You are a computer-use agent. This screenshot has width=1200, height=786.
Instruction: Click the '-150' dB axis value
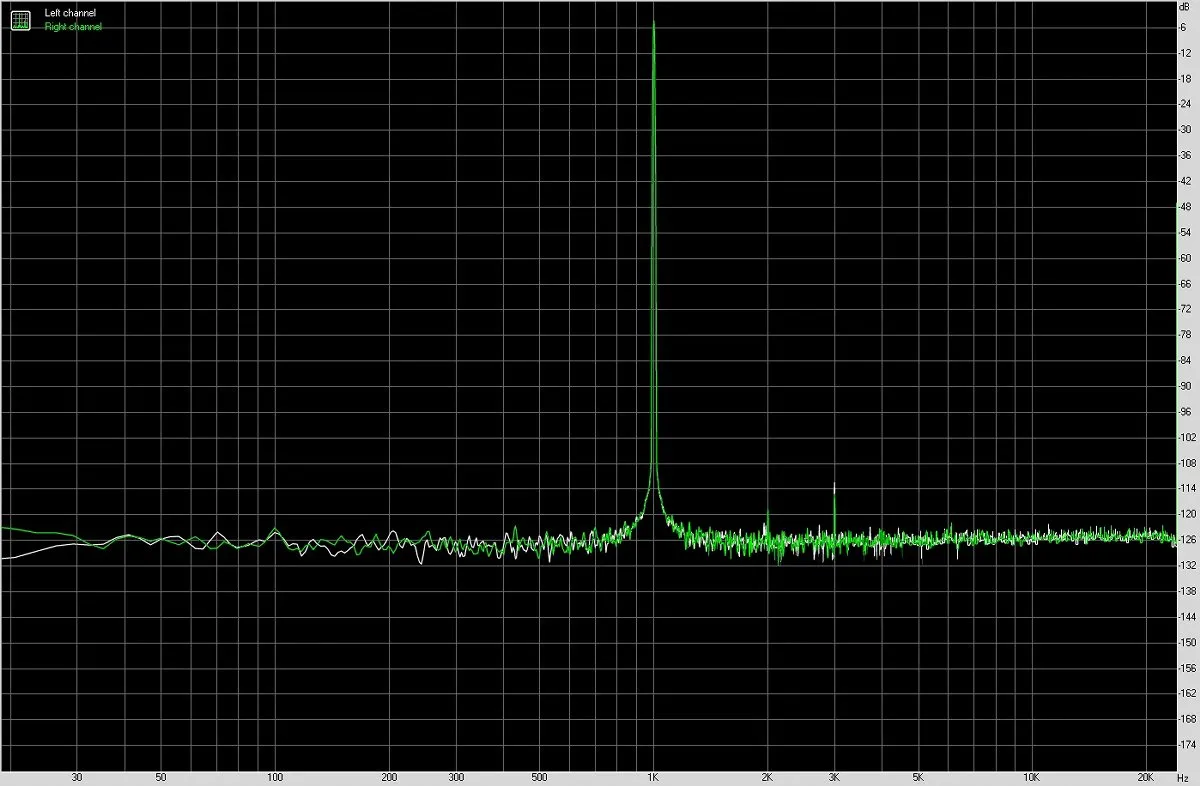tap(1187, 643)
